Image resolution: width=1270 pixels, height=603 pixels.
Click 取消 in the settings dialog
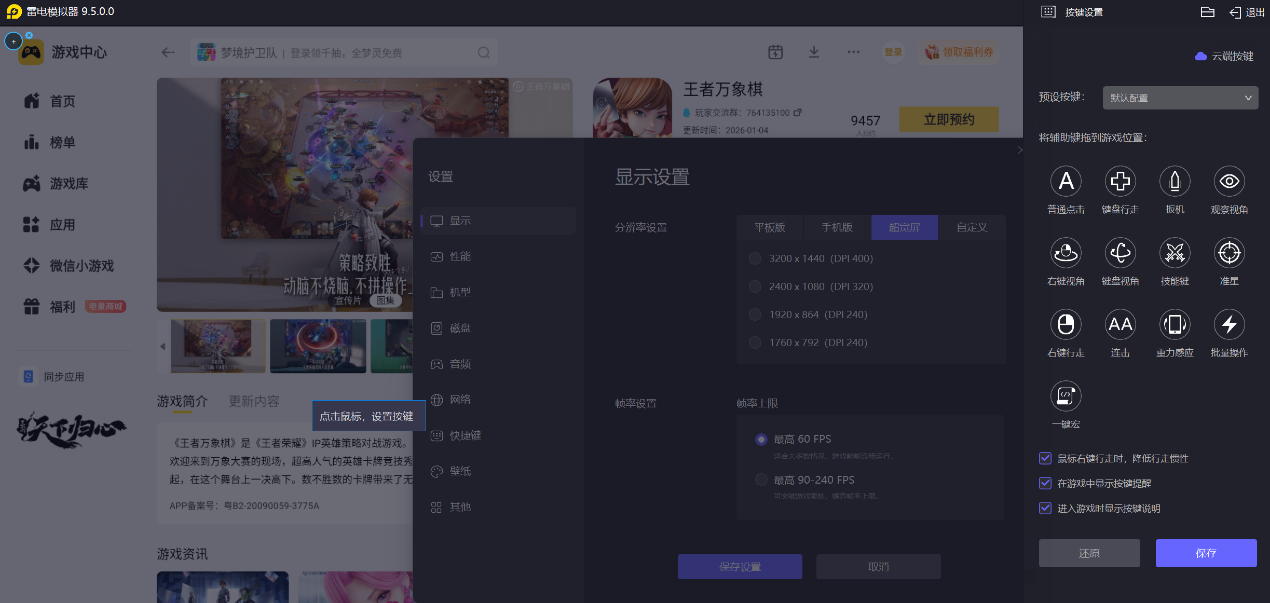878,566
